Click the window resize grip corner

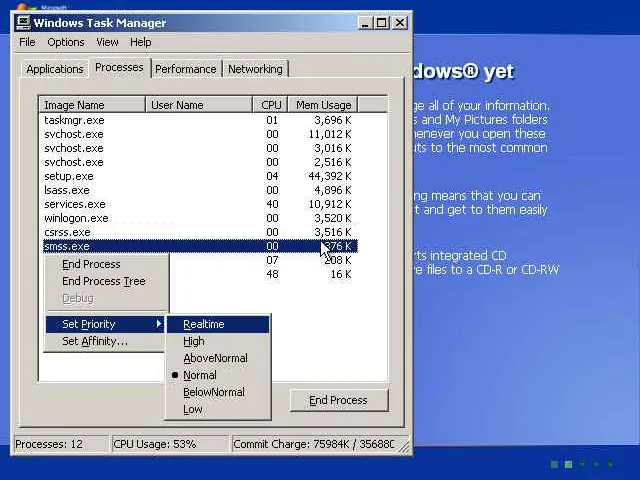(404, 447)
